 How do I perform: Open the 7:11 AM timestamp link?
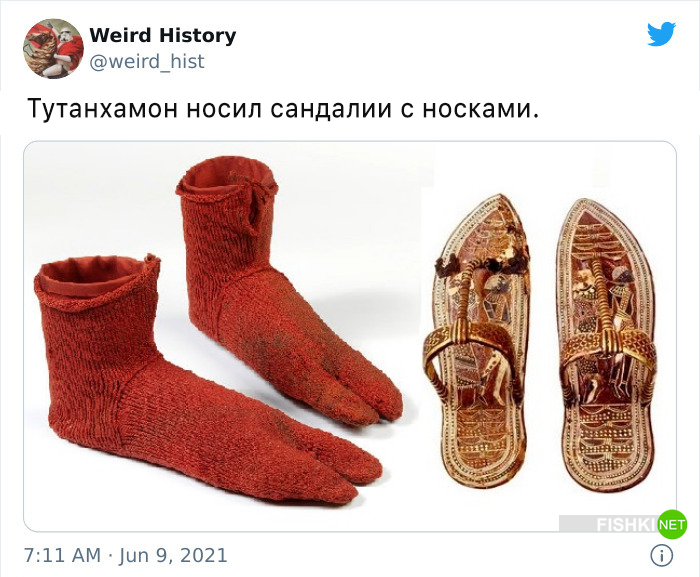(x=62, y=555)
